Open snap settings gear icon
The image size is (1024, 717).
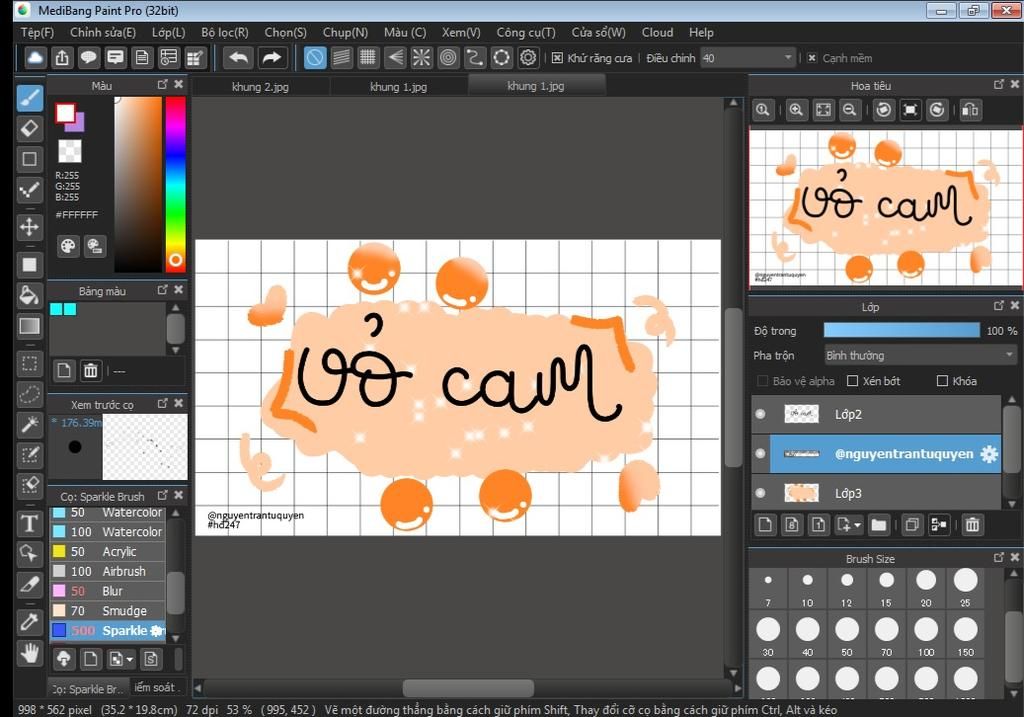click(x=528, y=58)
